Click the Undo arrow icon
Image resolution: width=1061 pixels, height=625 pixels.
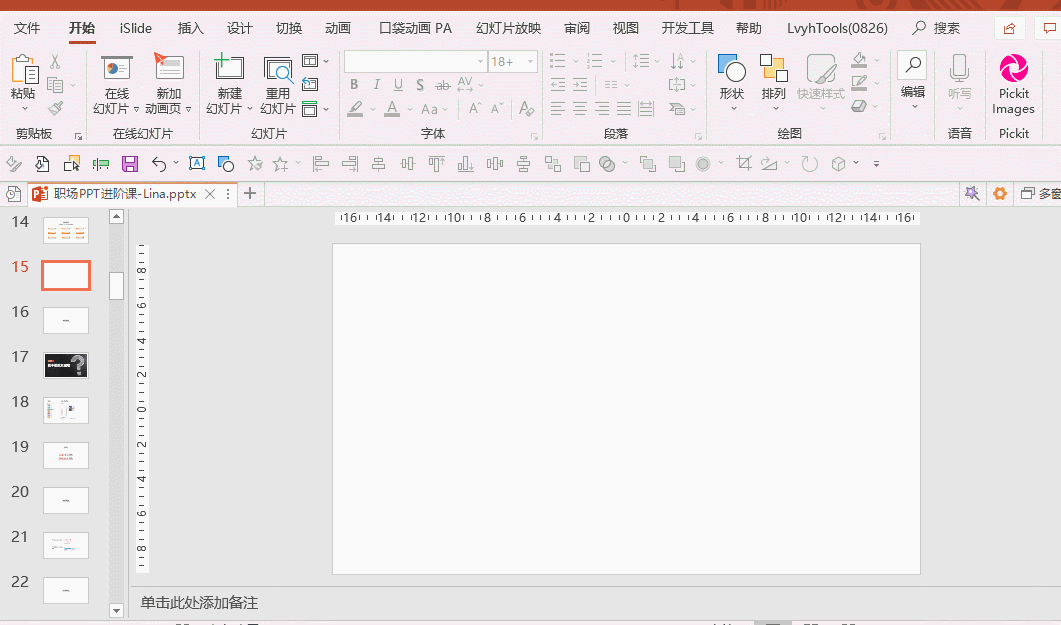coord(159,164)
